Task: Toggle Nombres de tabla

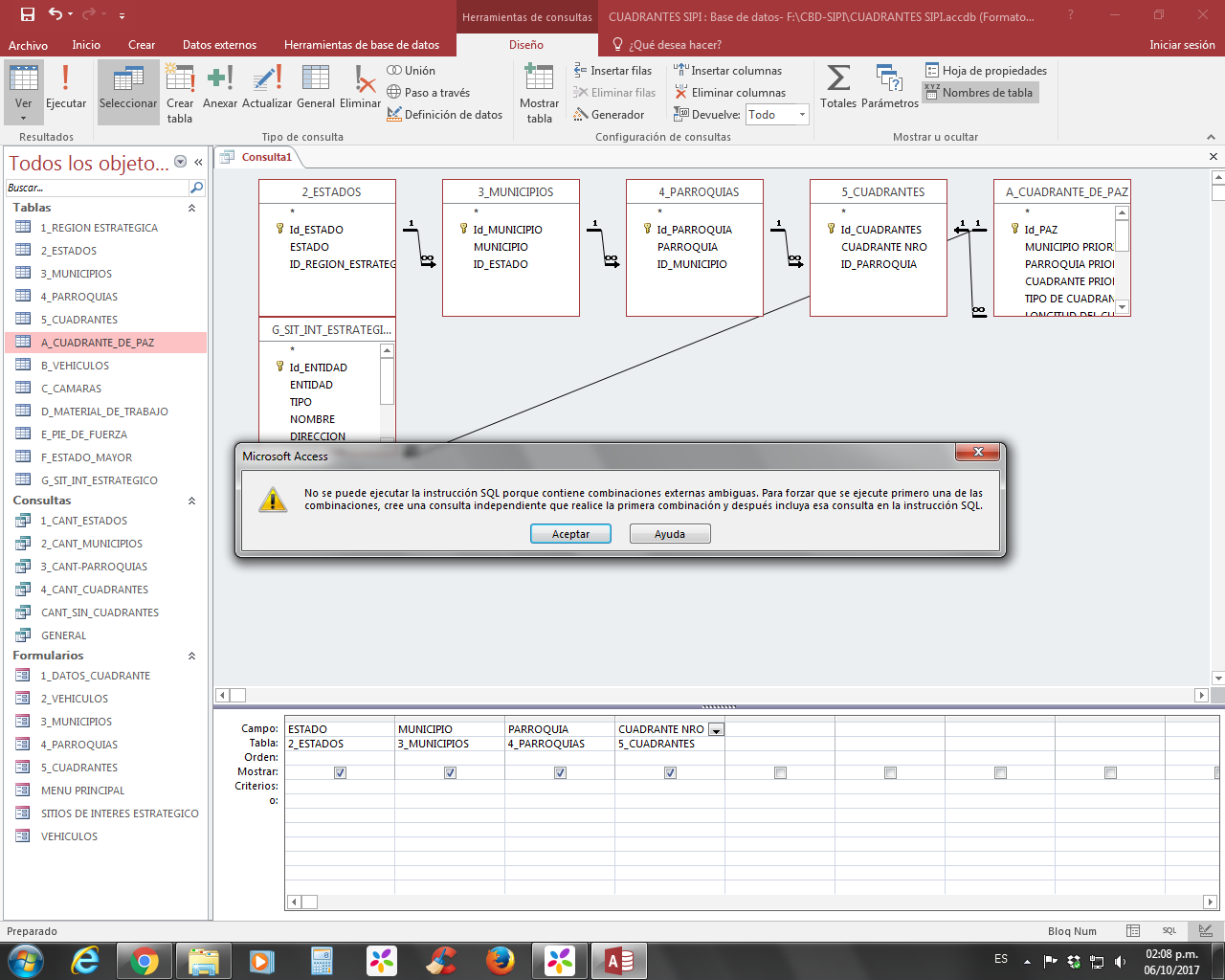Action: coord(979,93)
